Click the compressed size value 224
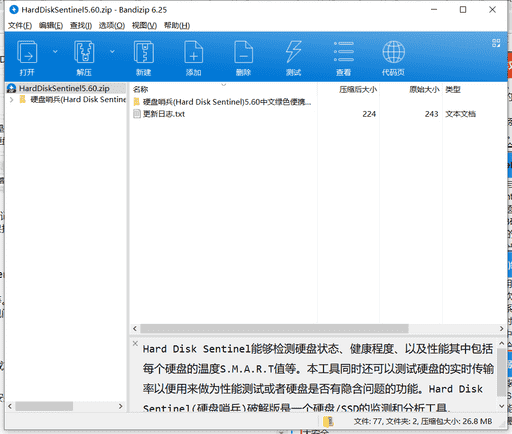The image size is (512, 434). tap(369, 114)
